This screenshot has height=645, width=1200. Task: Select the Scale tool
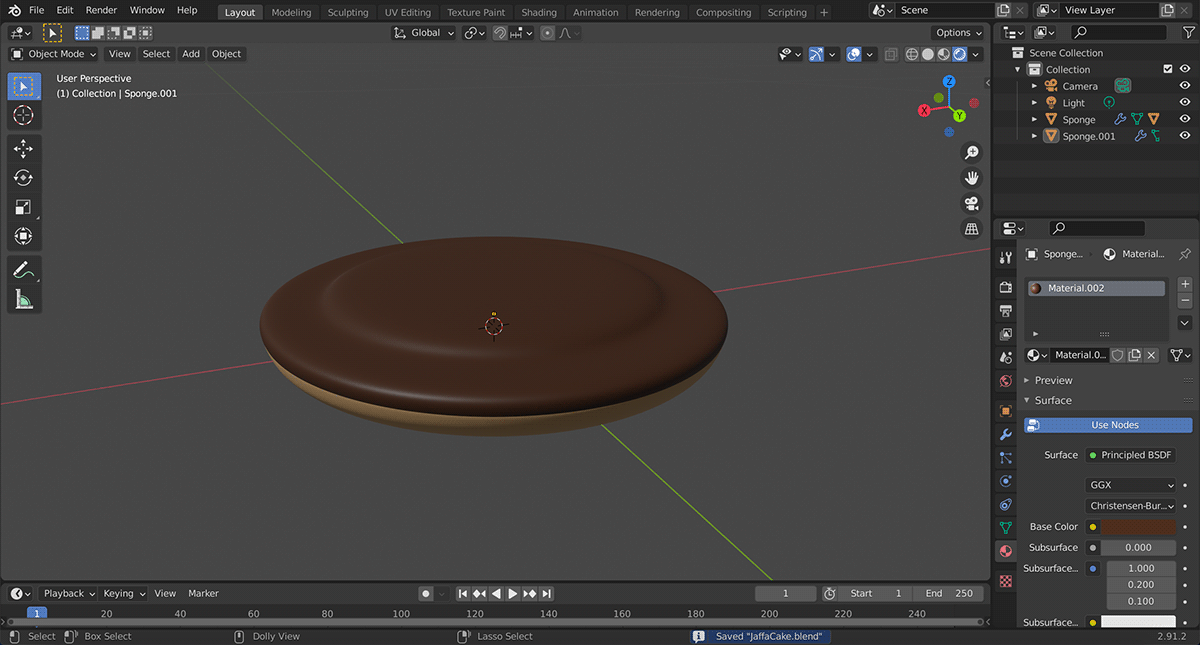23,207
